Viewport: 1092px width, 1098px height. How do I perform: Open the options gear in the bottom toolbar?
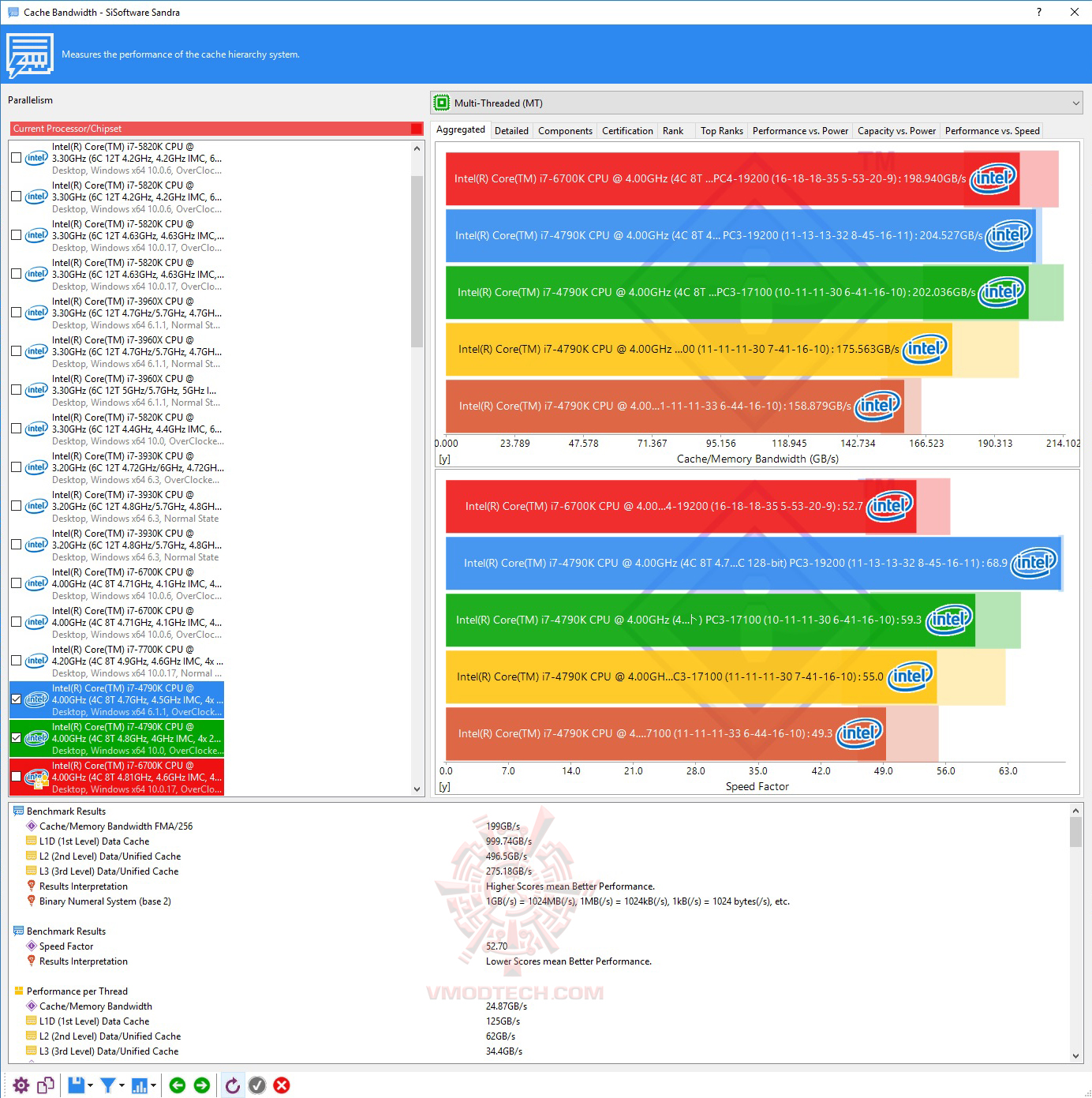tap(21, 1085)
